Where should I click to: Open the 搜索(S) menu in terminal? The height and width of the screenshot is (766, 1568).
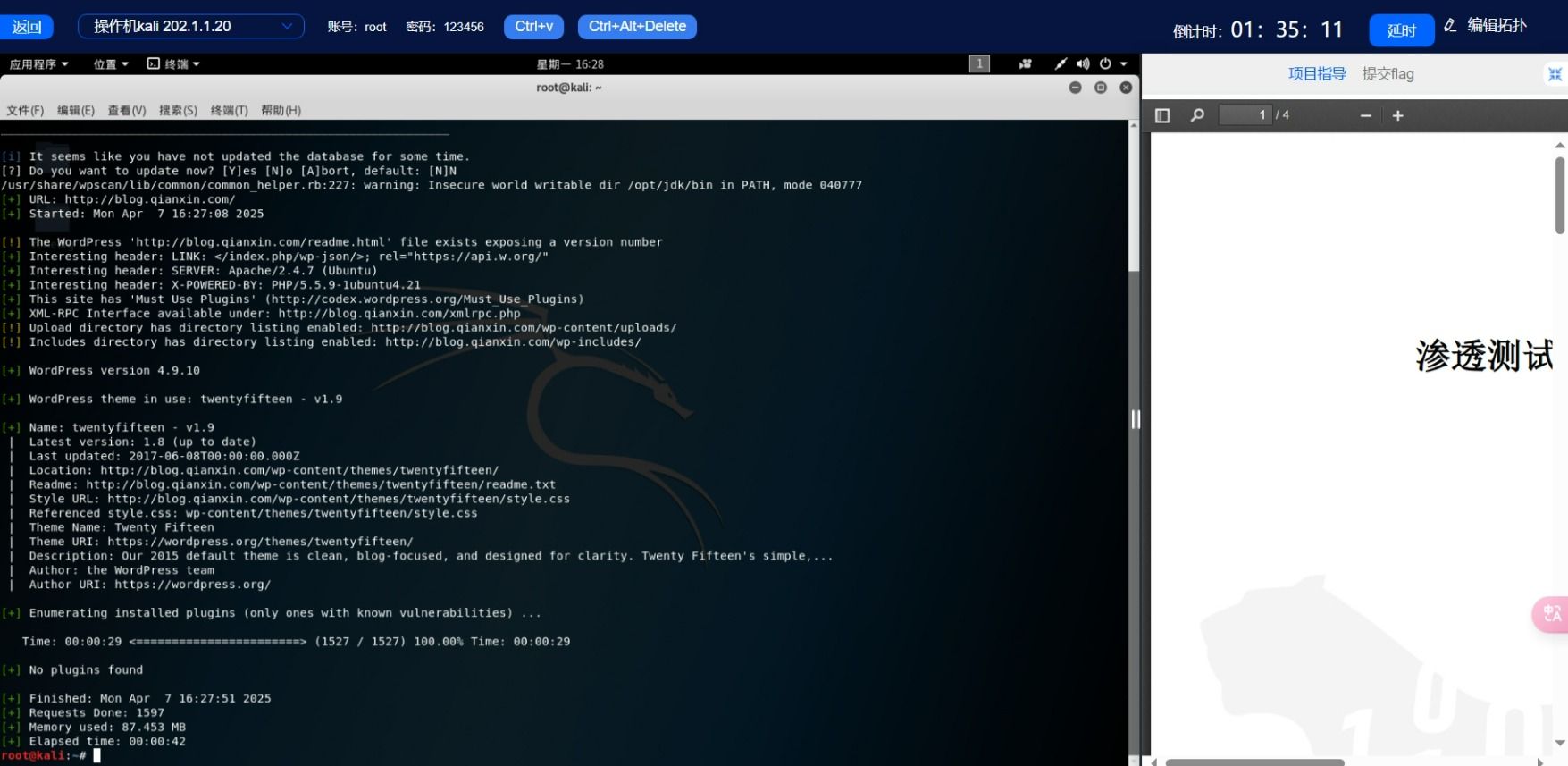[x=178, y=111]
